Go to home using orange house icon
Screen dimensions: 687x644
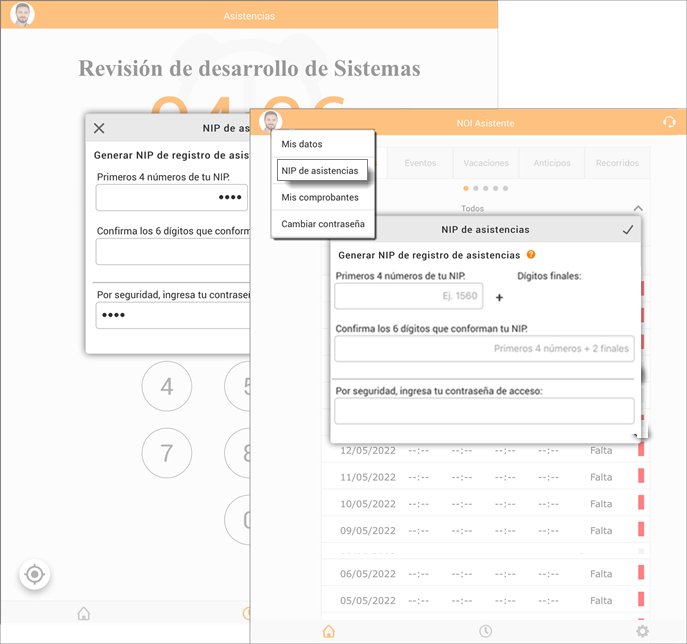(x=328, y=631)
